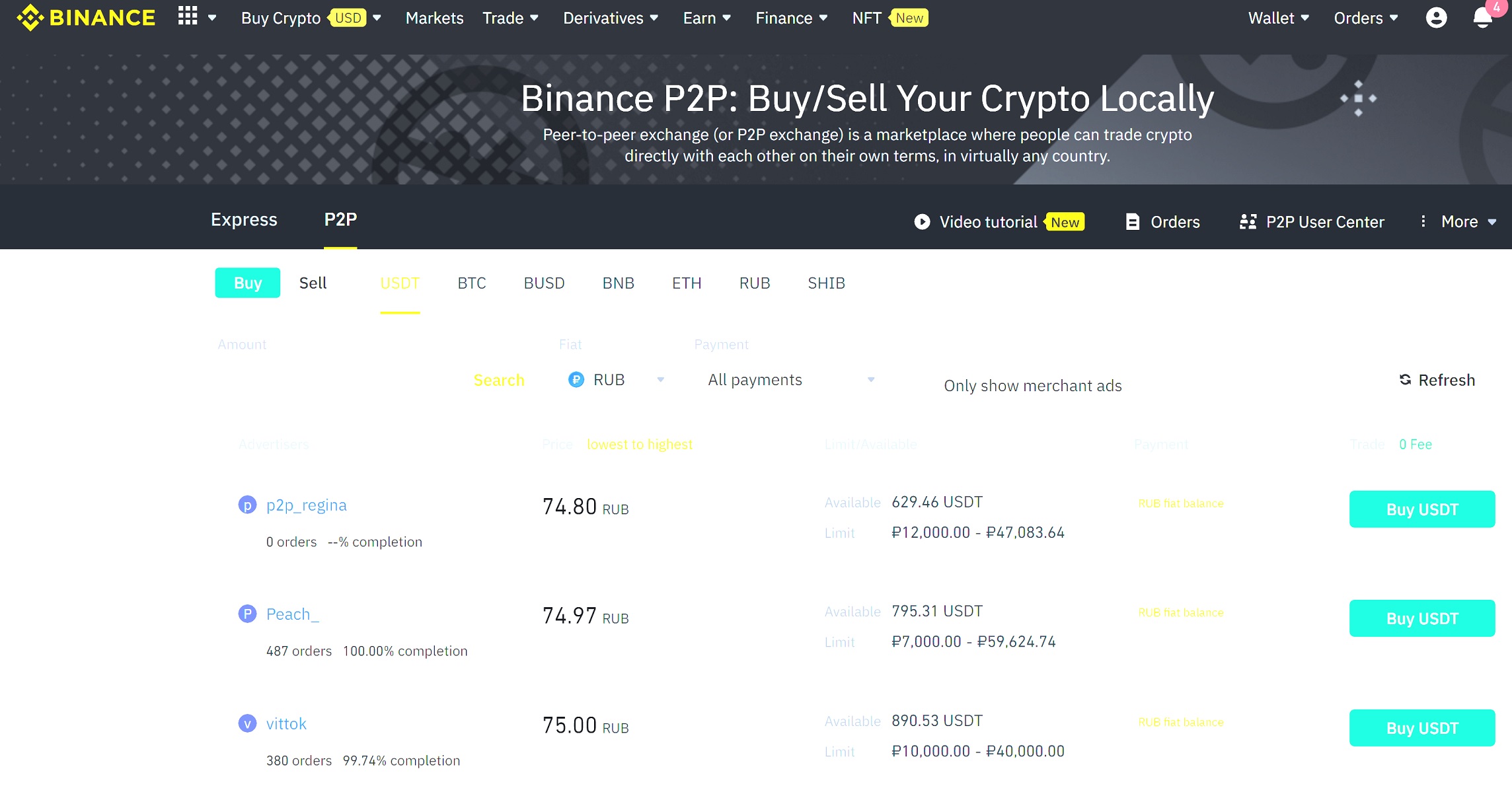This screenshot has height=800, width=1512.
Task: Click the Refresh icon for ads
Action: 1405,380
